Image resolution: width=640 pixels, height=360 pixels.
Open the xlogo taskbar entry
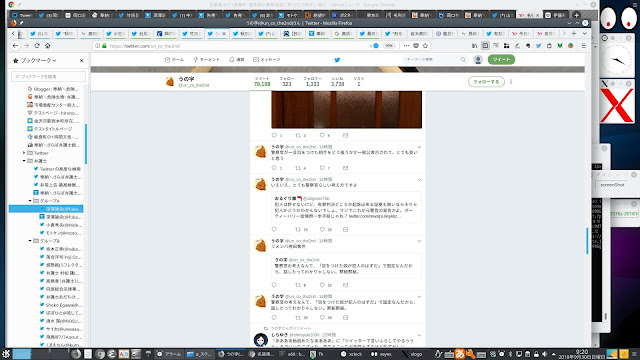pyautogui.click(x=412, y=354)
